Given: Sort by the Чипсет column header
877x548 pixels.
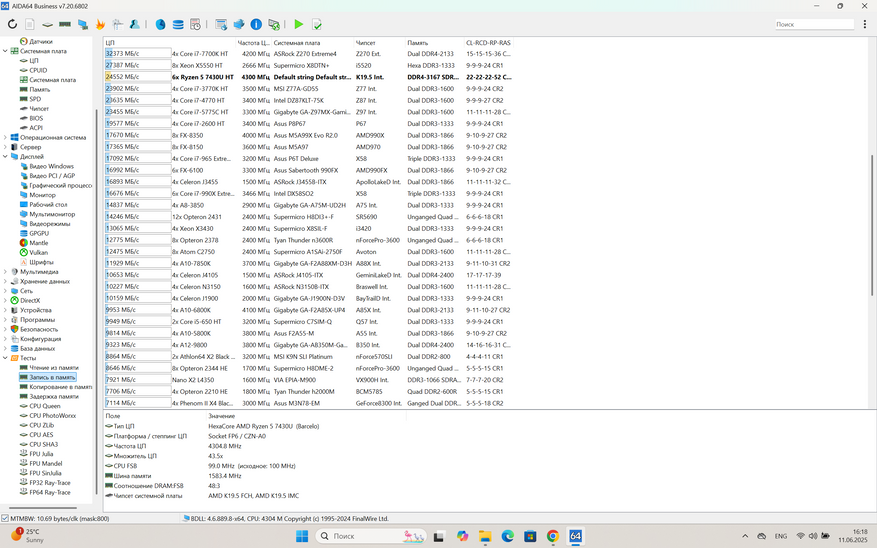Looking at the screenshot, I should pos(380,42).
